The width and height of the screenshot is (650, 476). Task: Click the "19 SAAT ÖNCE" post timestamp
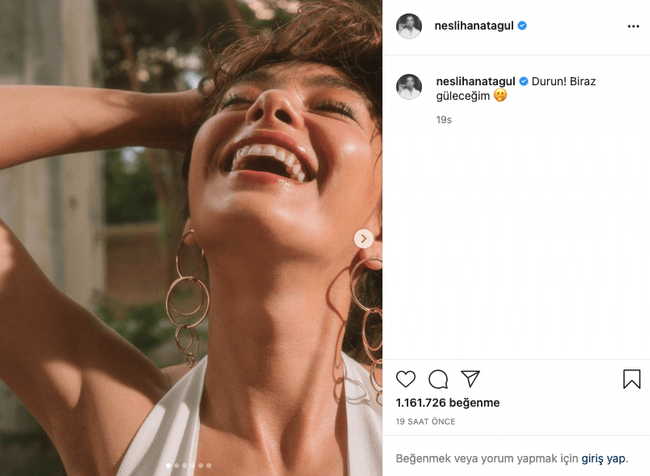click(425, 422)
